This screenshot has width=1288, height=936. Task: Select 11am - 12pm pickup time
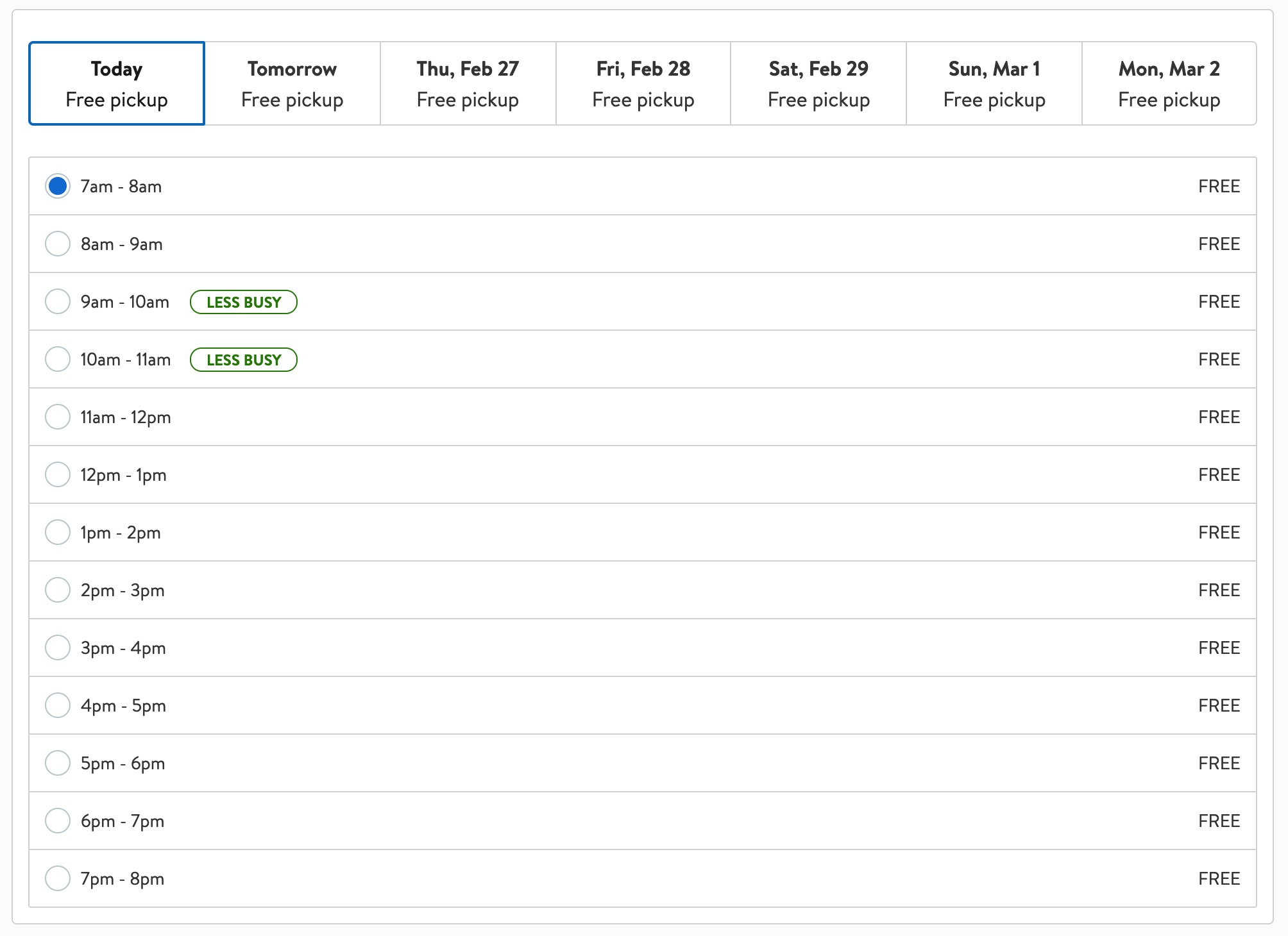tap(58, 417)
